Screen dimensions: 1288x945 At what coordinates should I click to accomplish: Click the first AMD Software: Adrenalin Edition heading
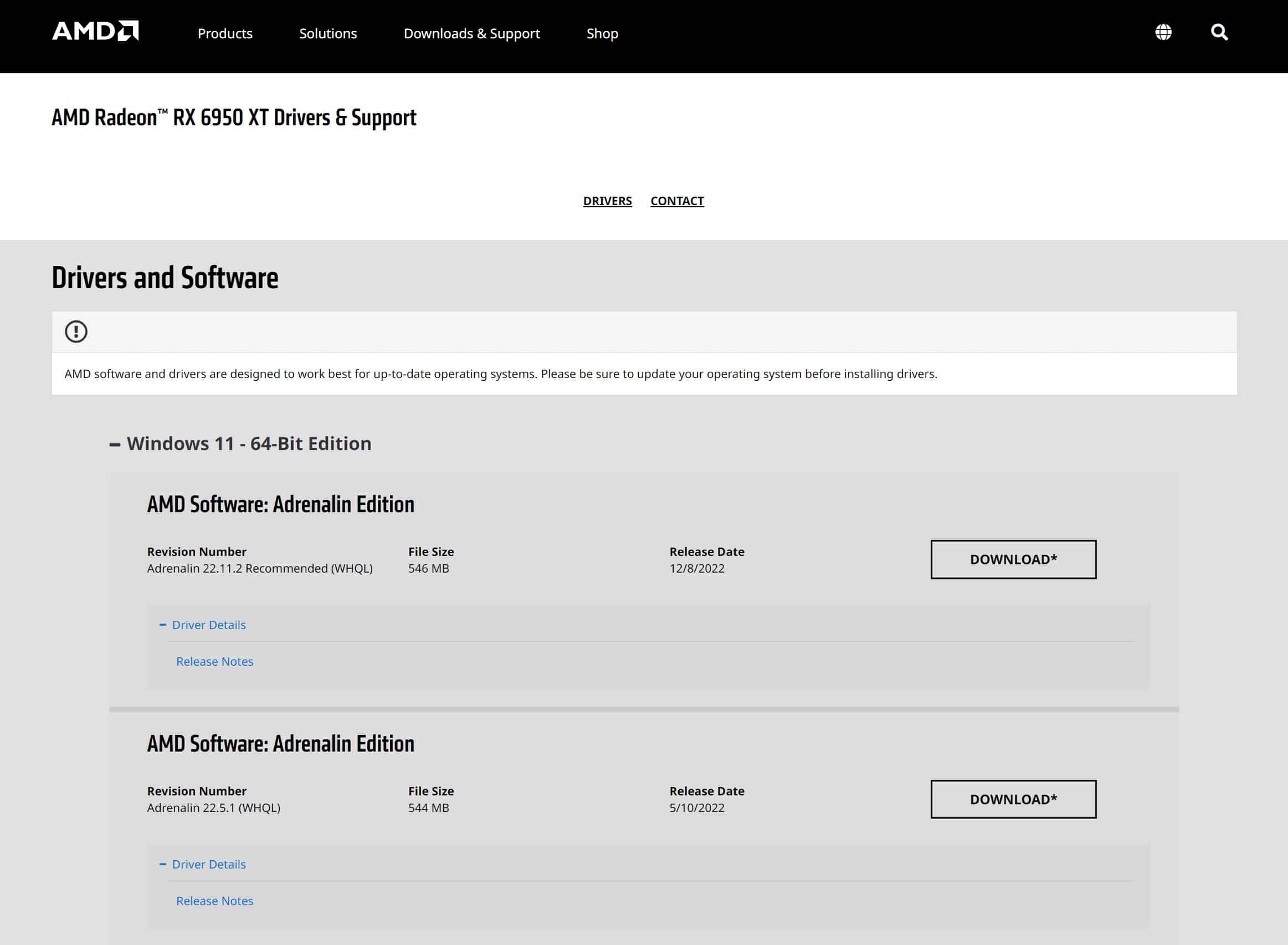[281, 504]
